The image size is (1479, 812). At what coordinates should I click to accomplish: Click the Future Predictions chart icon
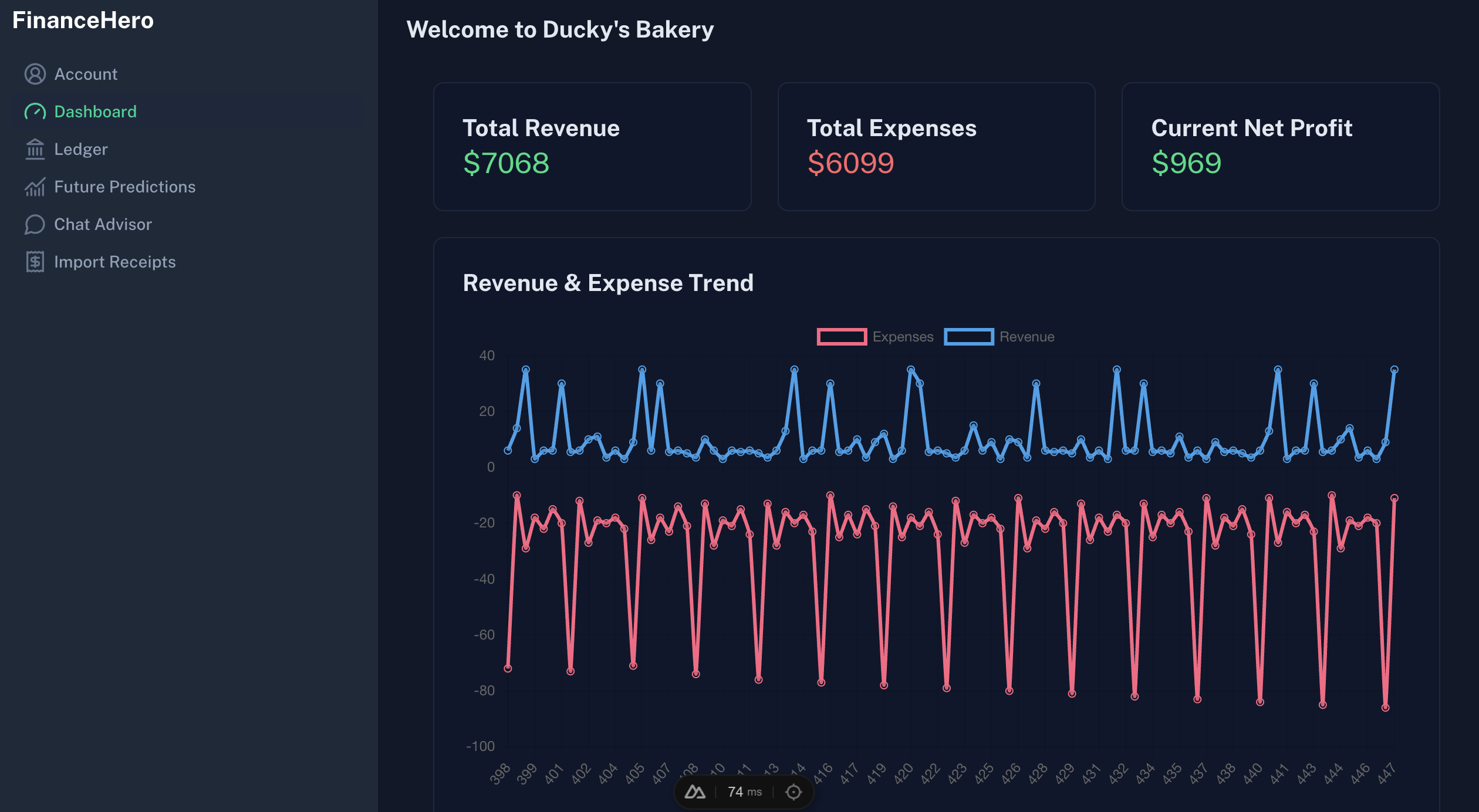coord(35,187)
